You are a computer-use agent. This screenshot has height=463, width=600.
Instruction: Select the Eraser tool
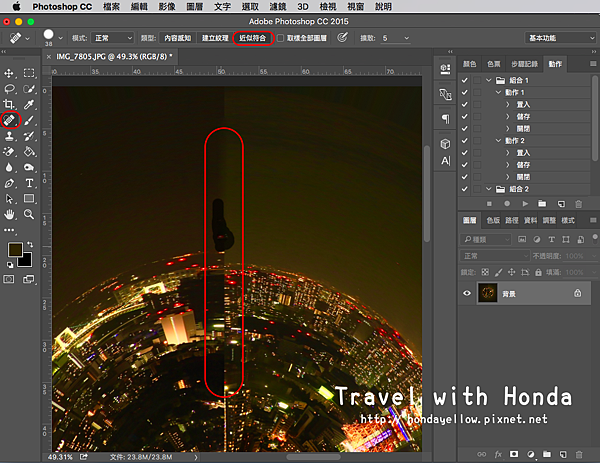click(x=9, y=152)
